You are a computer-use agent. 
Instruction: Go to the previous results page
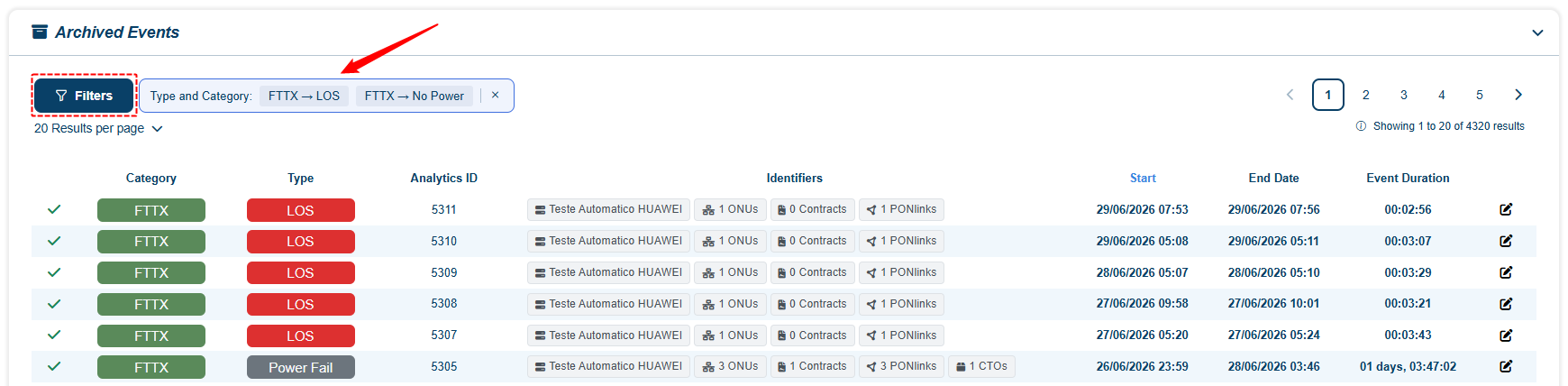pyautogui.click(x=1290, y=95)
